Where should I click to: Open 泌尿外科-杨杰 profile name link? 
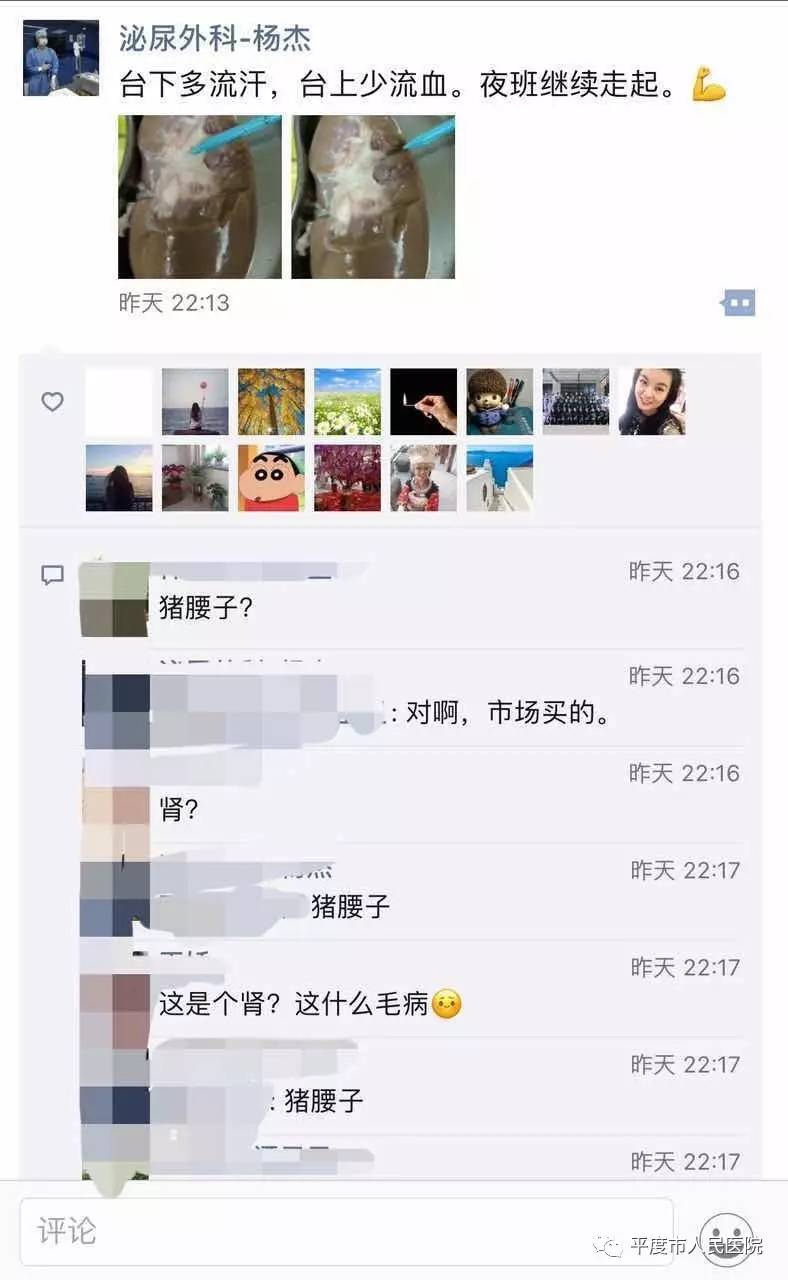click(x=215, y=38)
